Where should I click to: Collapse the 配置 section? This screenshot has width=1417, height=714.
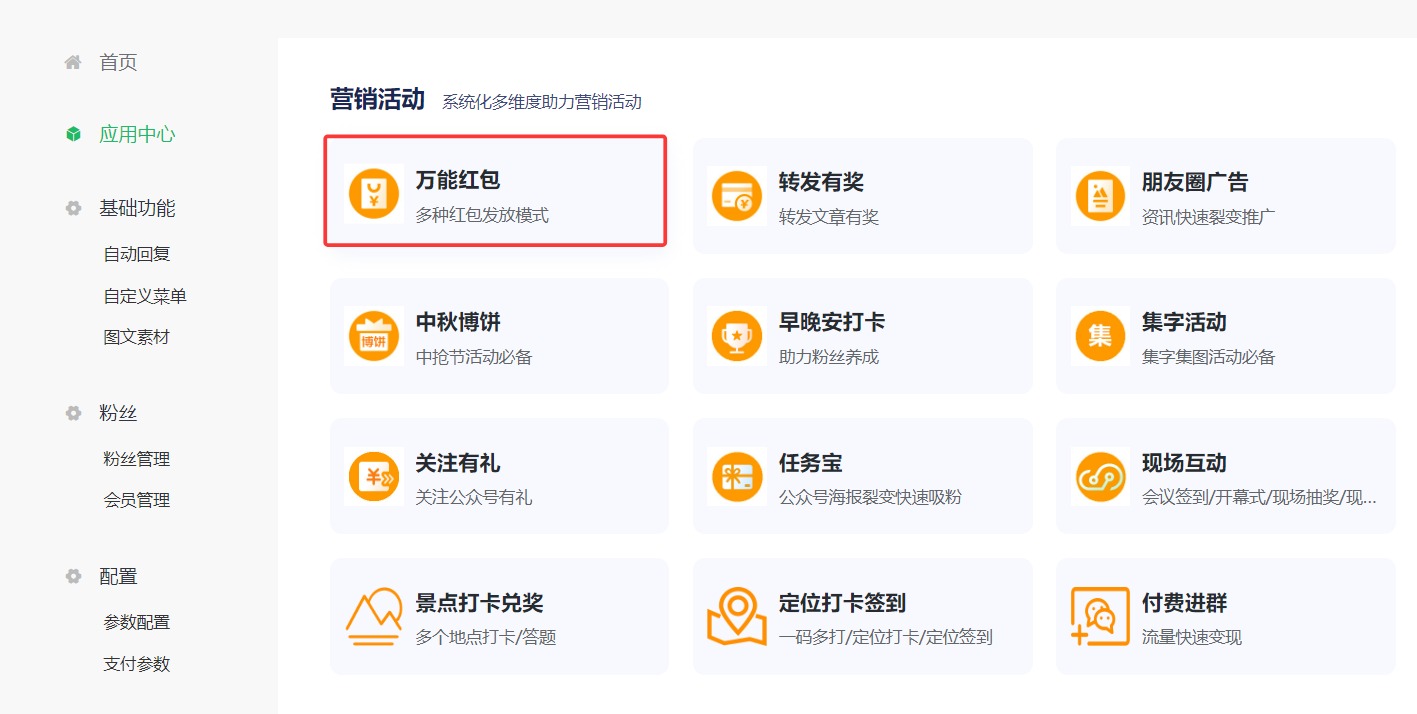point(71,576)
